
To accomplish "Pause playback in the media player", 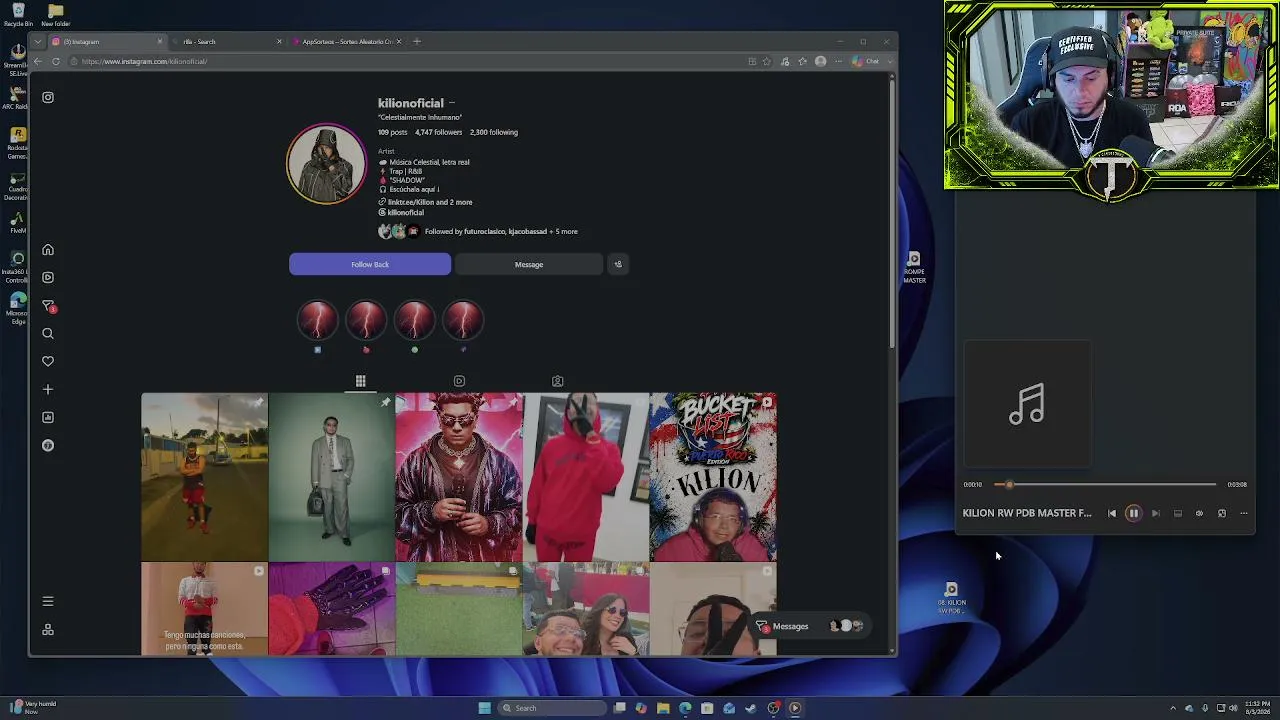I will (x=1133, y=513).
